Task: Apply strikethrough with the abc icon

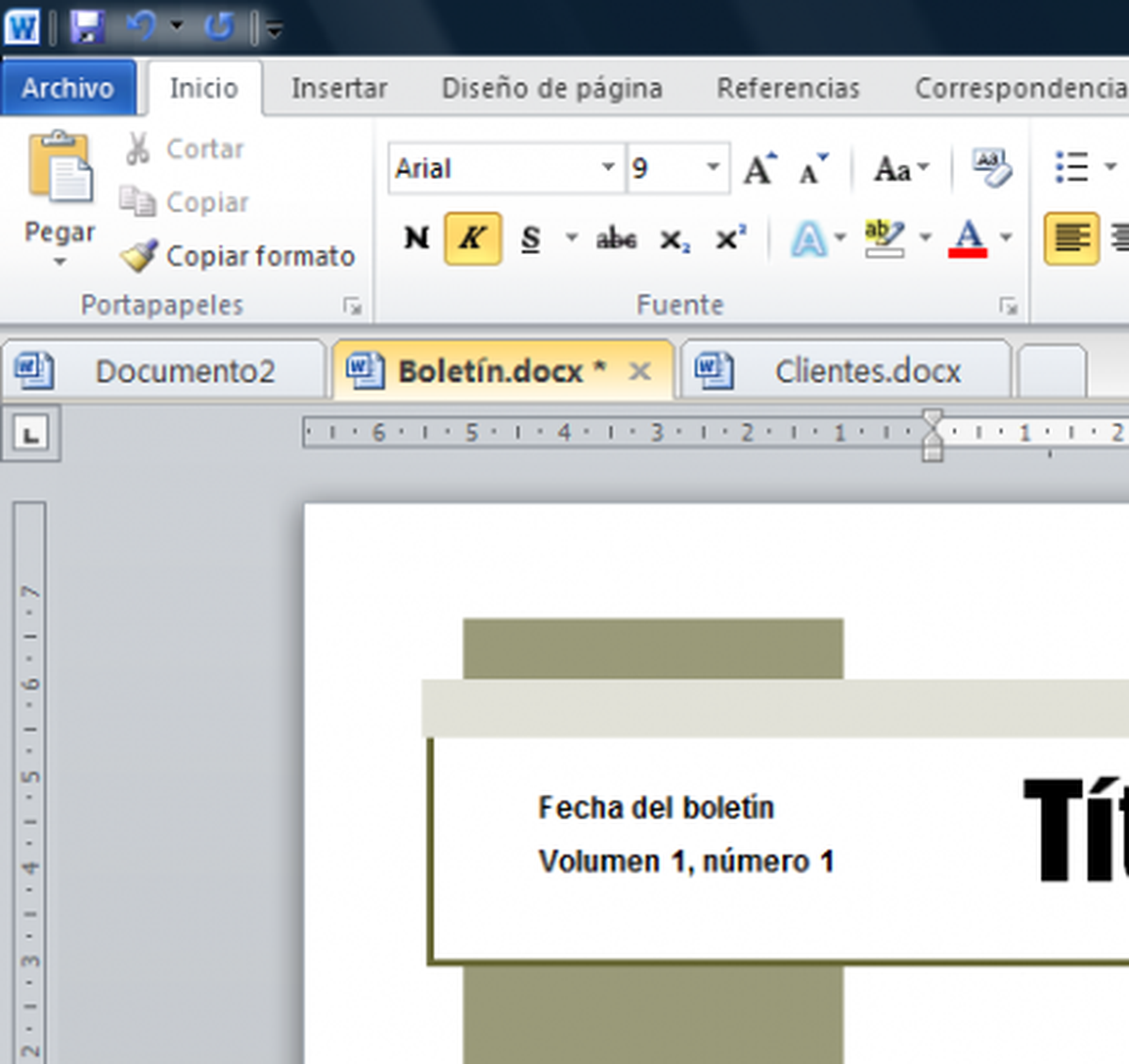Action: tap(615, 239)
